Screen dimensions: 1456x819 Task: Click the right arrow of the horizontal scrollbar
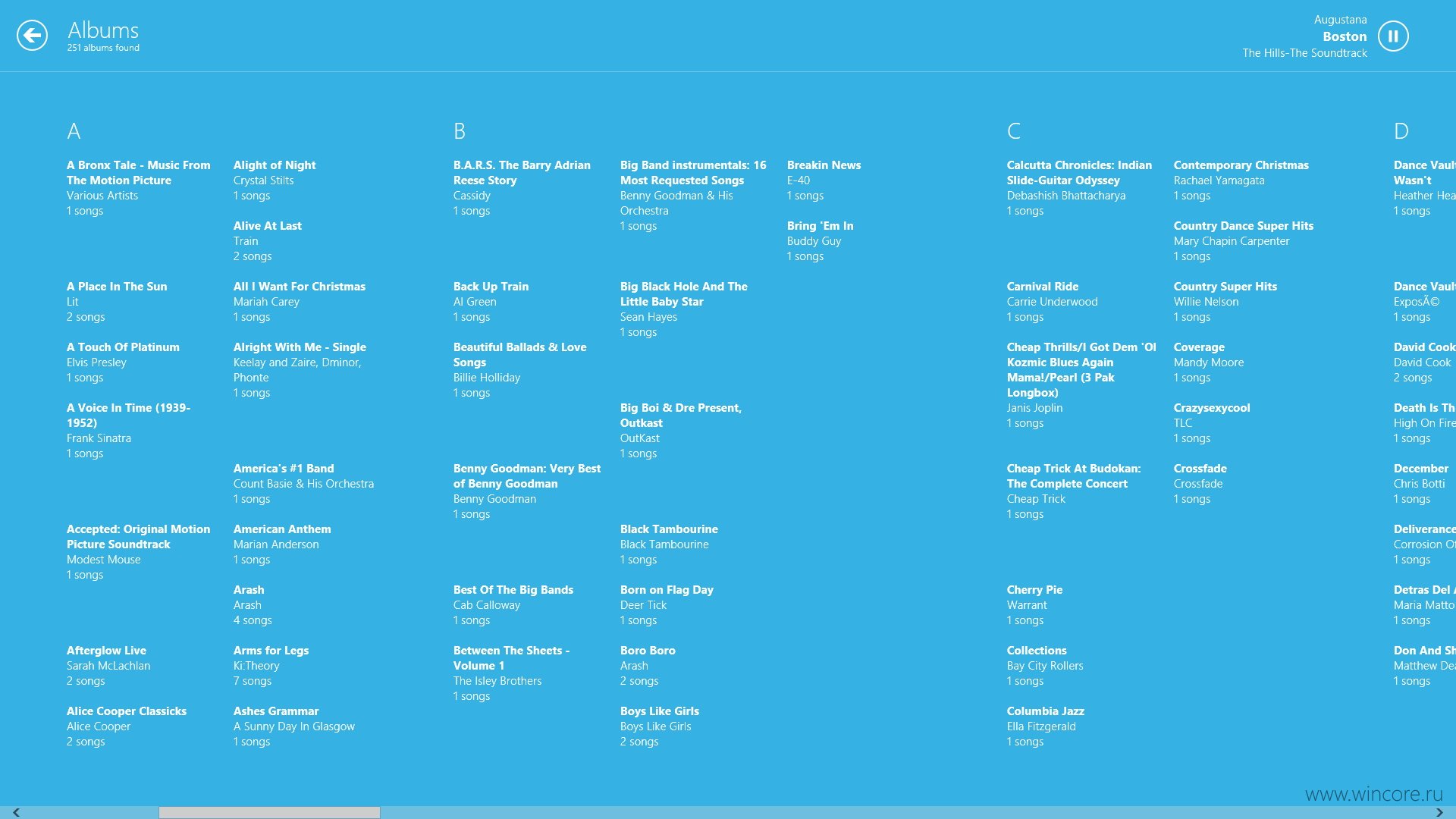1439,812
